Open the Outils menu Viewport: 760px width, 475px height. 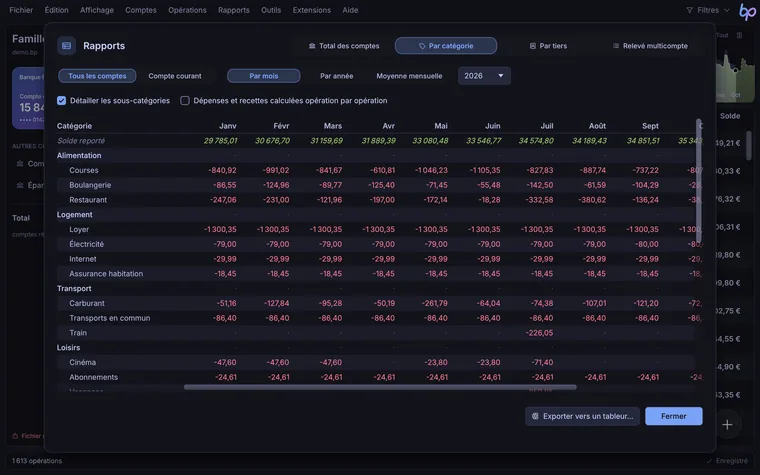(x=270, y=10)
